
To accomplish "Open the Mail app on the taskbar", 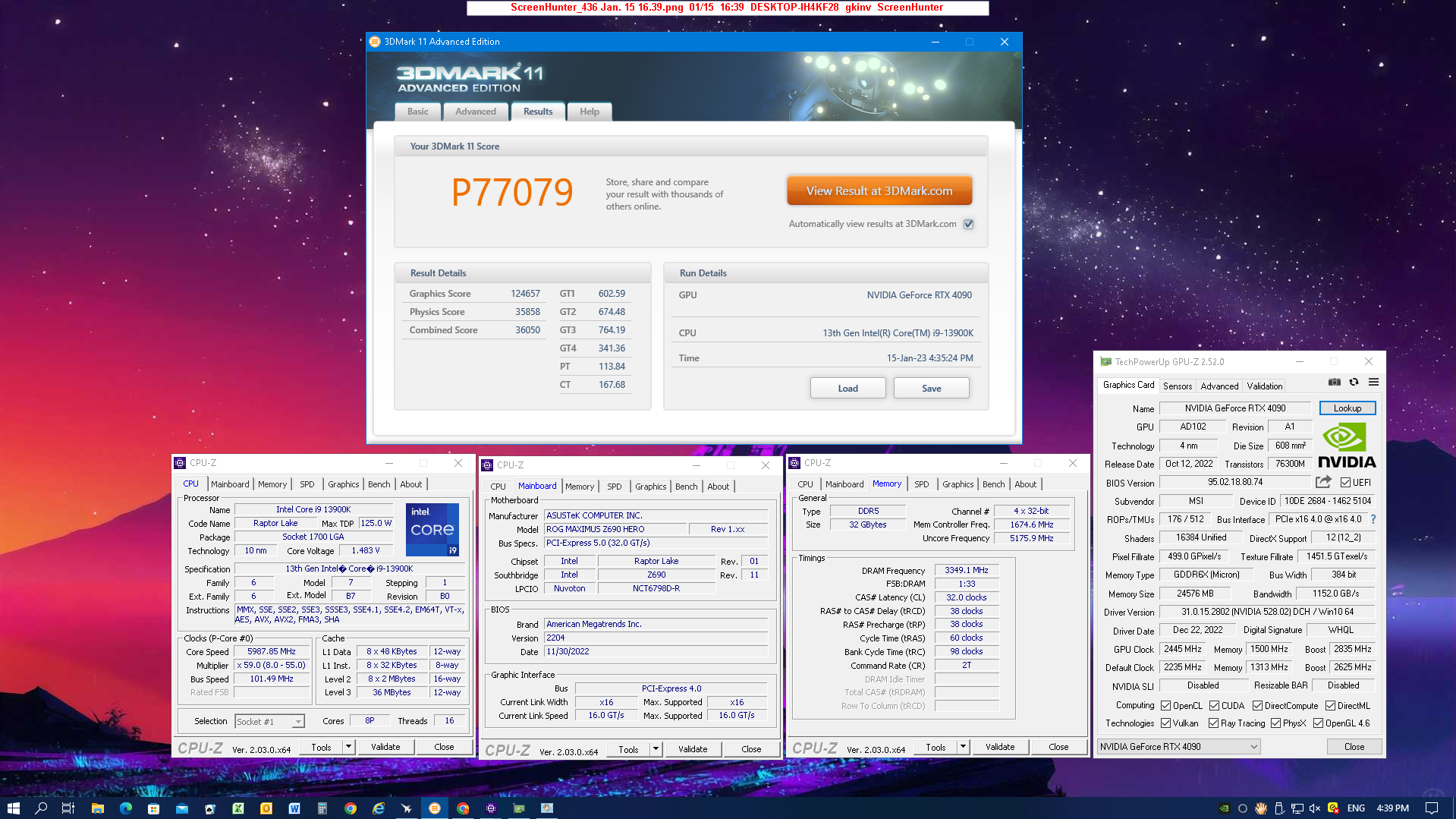I will click(182, 808).
